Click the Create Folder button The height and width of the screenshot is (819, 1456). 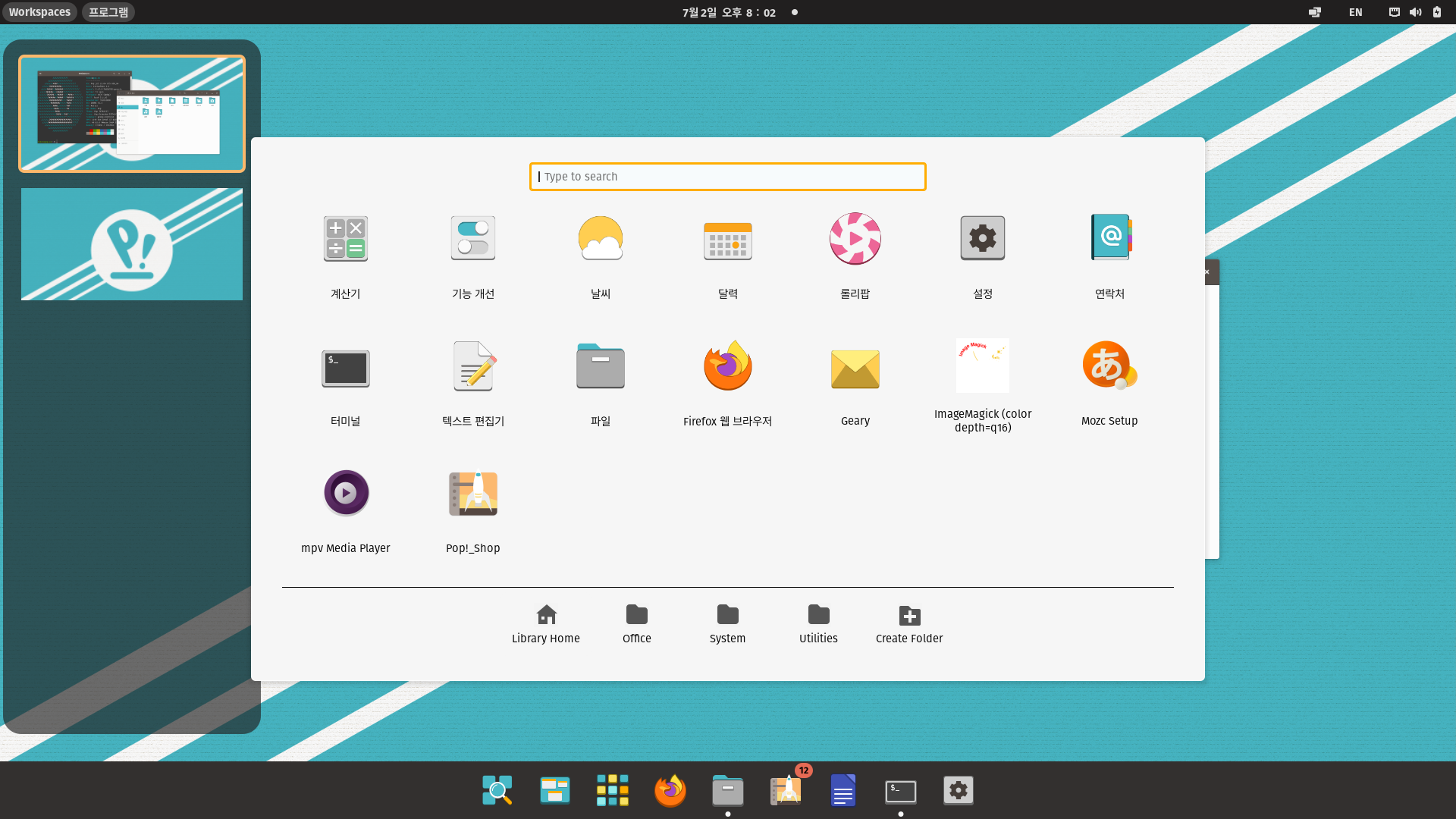(908, 624)
